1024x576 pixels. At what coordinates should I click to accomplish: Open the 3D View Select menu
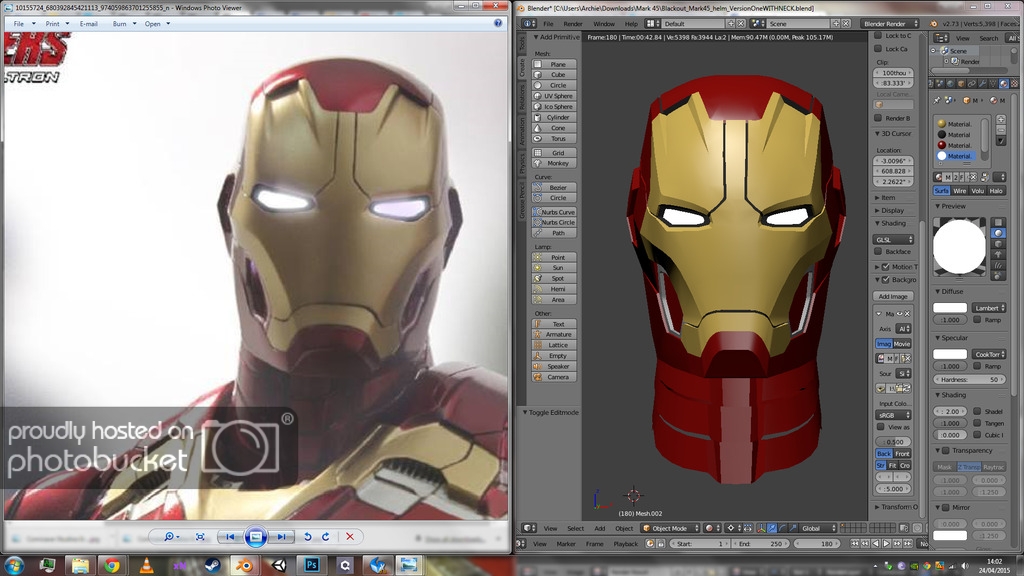[575, 528]
